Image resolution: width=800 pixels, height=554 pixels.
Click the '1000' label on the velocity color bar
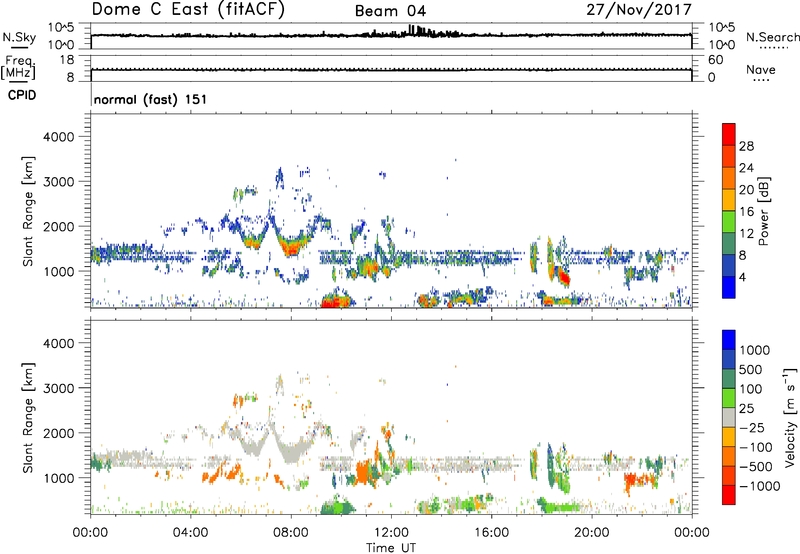pos(754,350)
